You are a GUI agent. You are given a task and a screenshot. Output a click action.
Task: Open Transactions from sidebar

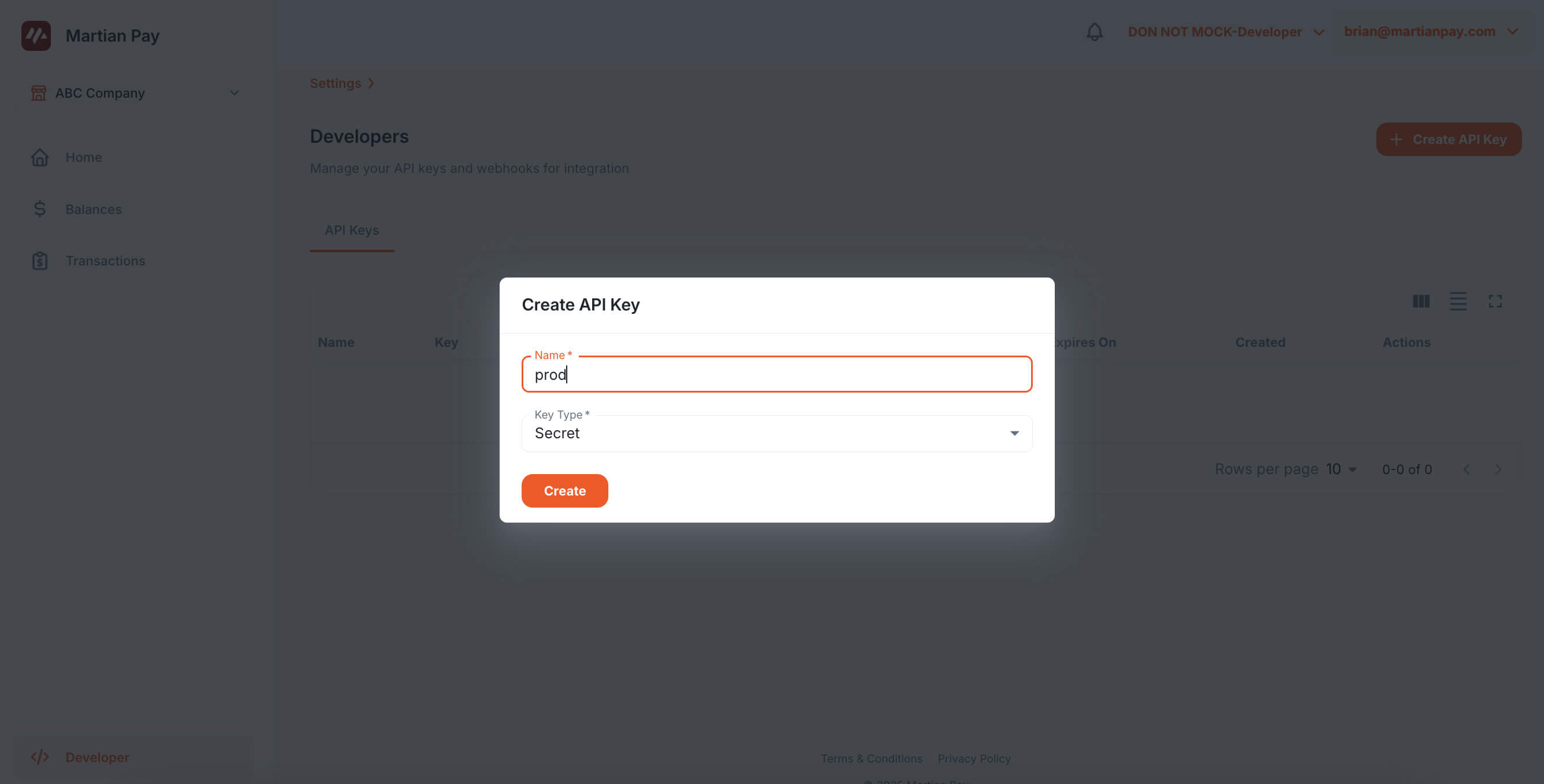(x=105, y=261)
